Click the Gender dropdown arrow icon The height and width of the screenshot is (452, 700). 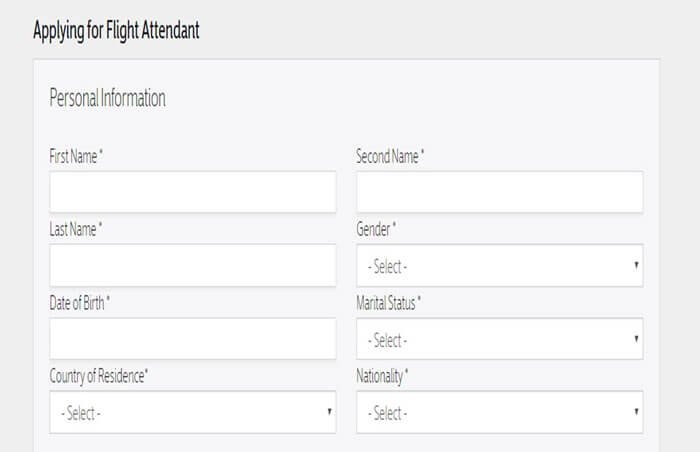[x=636, y=266]
